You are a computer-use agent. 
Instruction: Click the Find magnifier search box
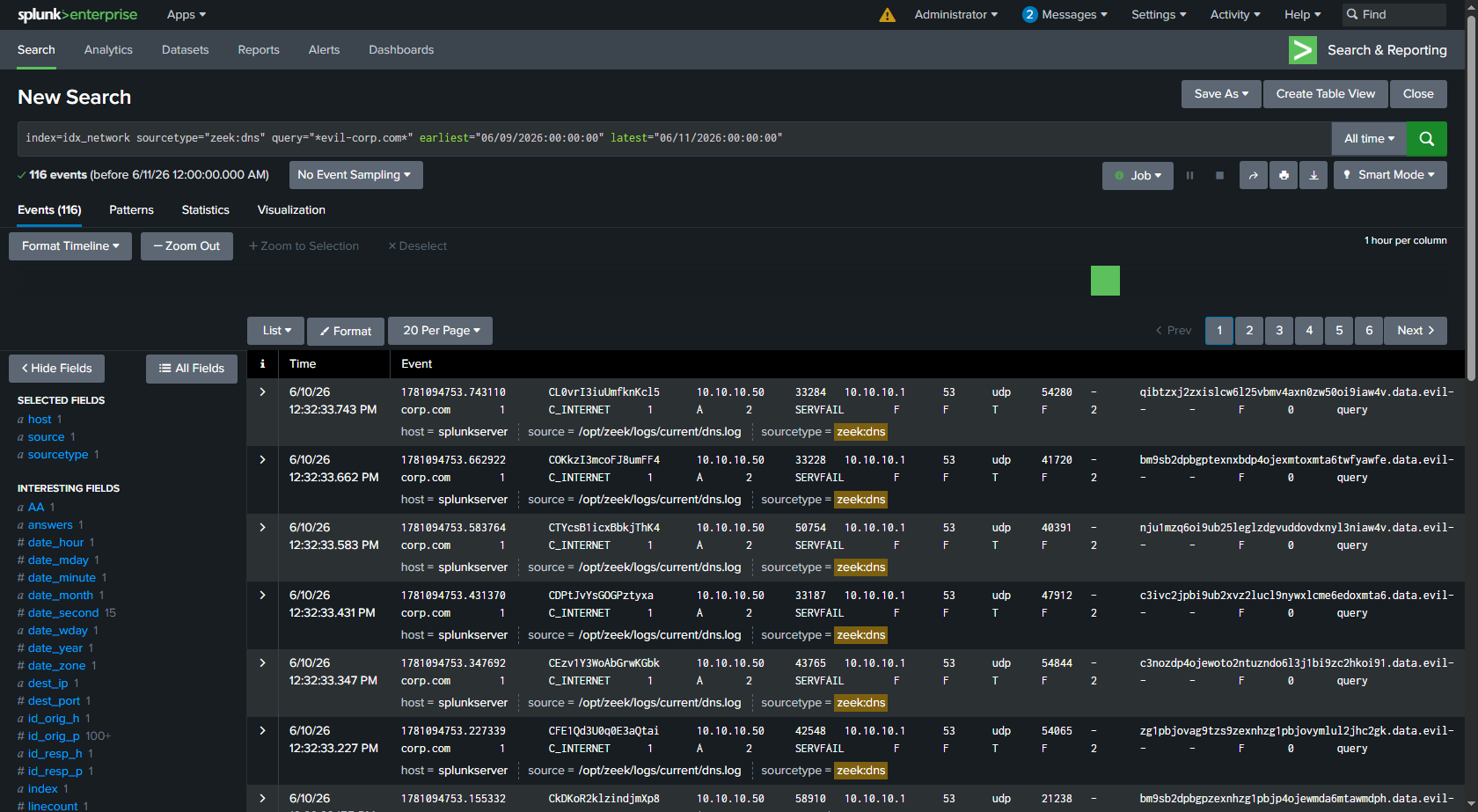click(x=1394, y=15)
